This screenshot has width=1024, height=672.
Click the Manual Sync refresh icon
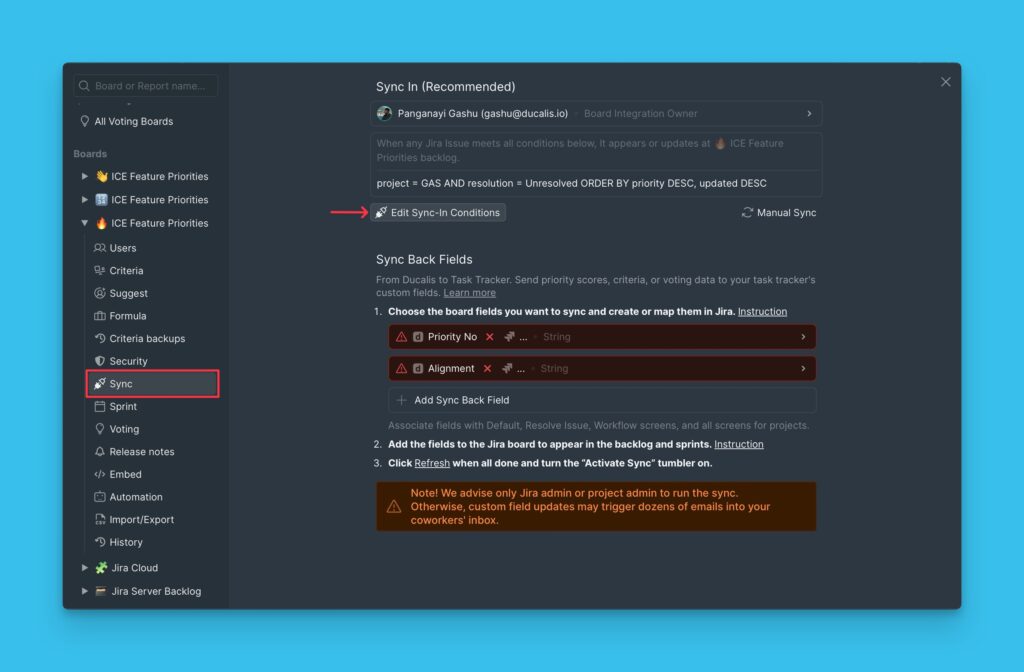coord(748,212)
